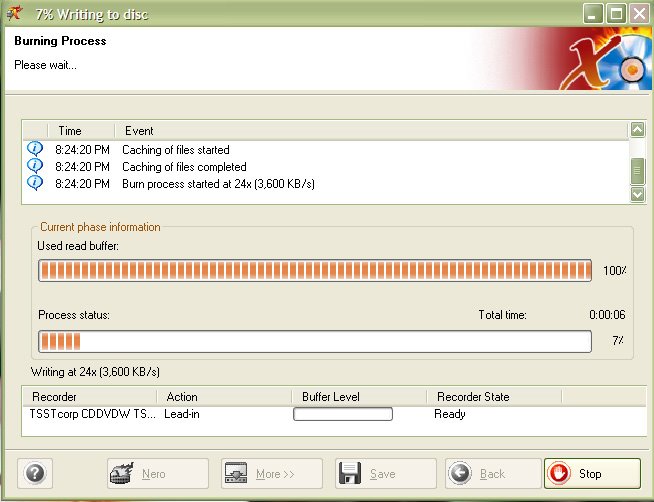This screenshot has height=502, width=654.
Task: Minimize the Nero window
Action: pos(593,14)
